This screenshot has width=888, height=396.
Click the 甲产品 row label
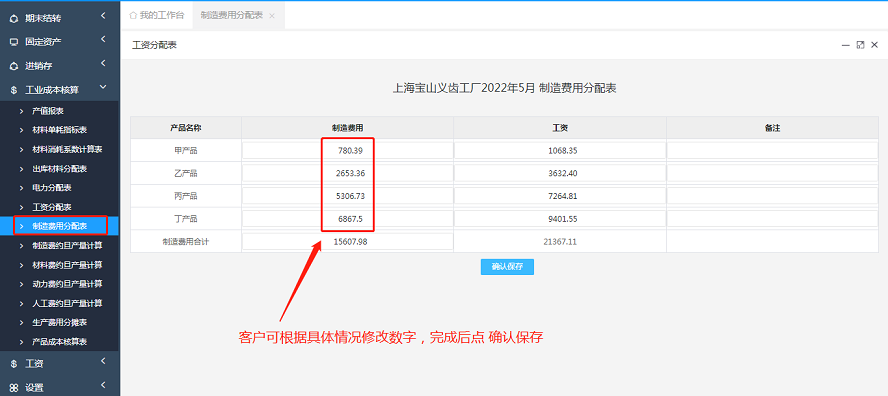point(186,151)
